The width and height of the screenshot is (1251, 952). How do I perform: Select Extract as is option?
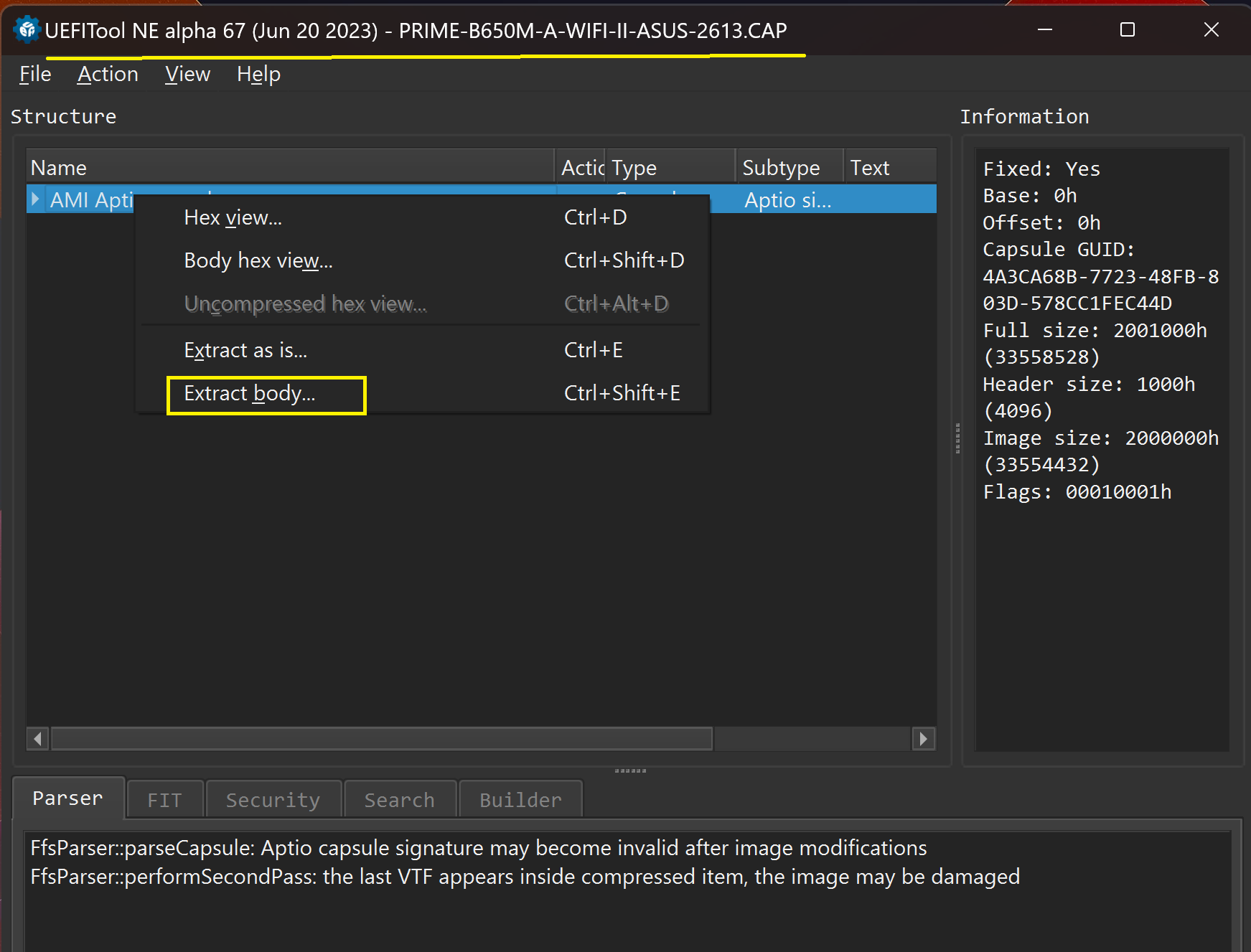(x=245, y=350)
